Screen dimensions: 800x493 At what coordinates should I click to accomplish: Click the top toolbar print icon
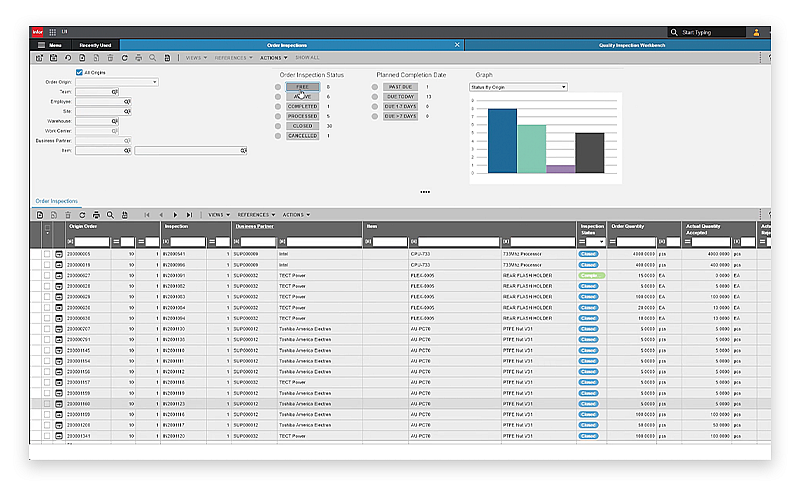click(137, 57)
